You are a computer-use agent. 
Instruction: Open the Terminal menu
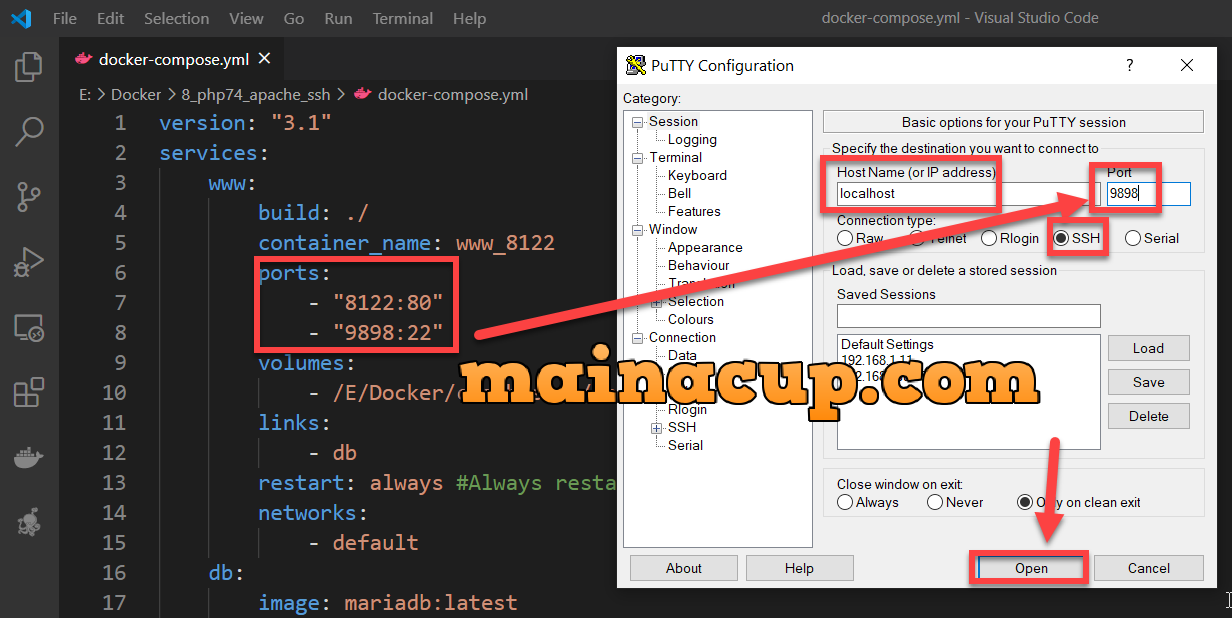point(403,18)
